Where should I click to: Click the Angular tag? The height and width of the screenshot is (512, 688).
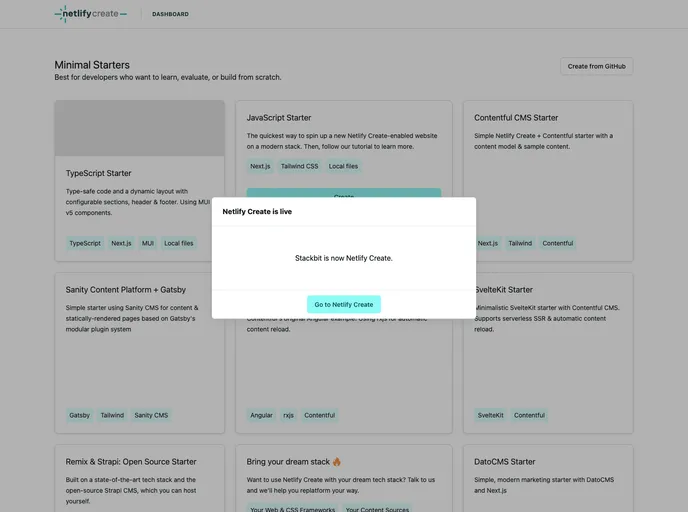point(261,415)
